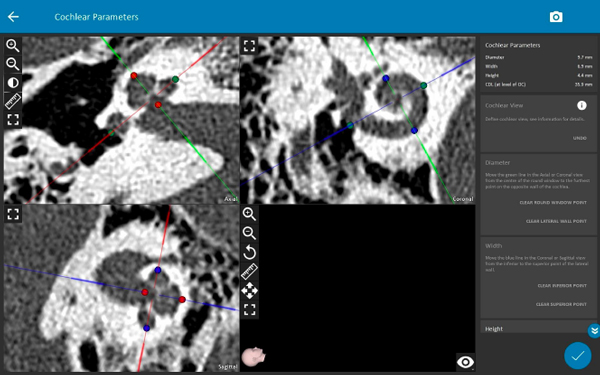Toggle visibility with the eye icon

coord(465,362)
